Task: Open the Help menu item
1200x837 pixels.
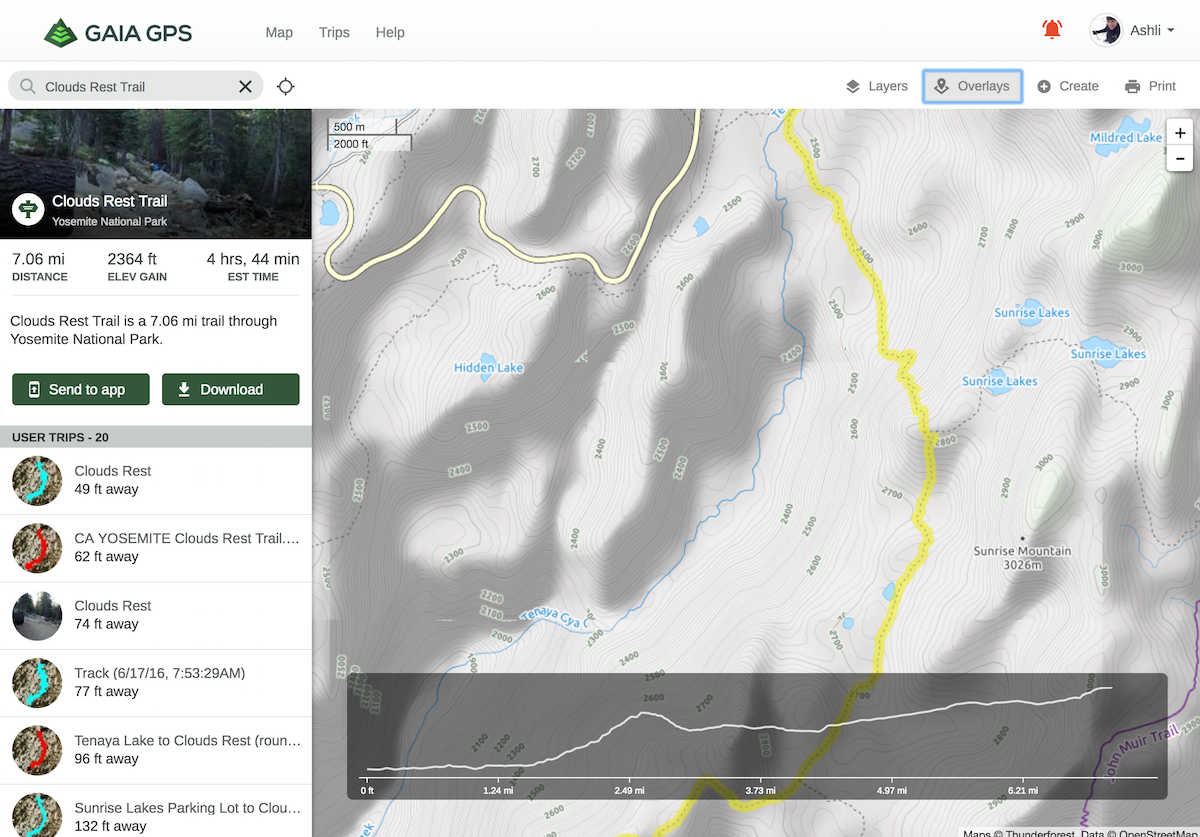Action: coord(390,32)
